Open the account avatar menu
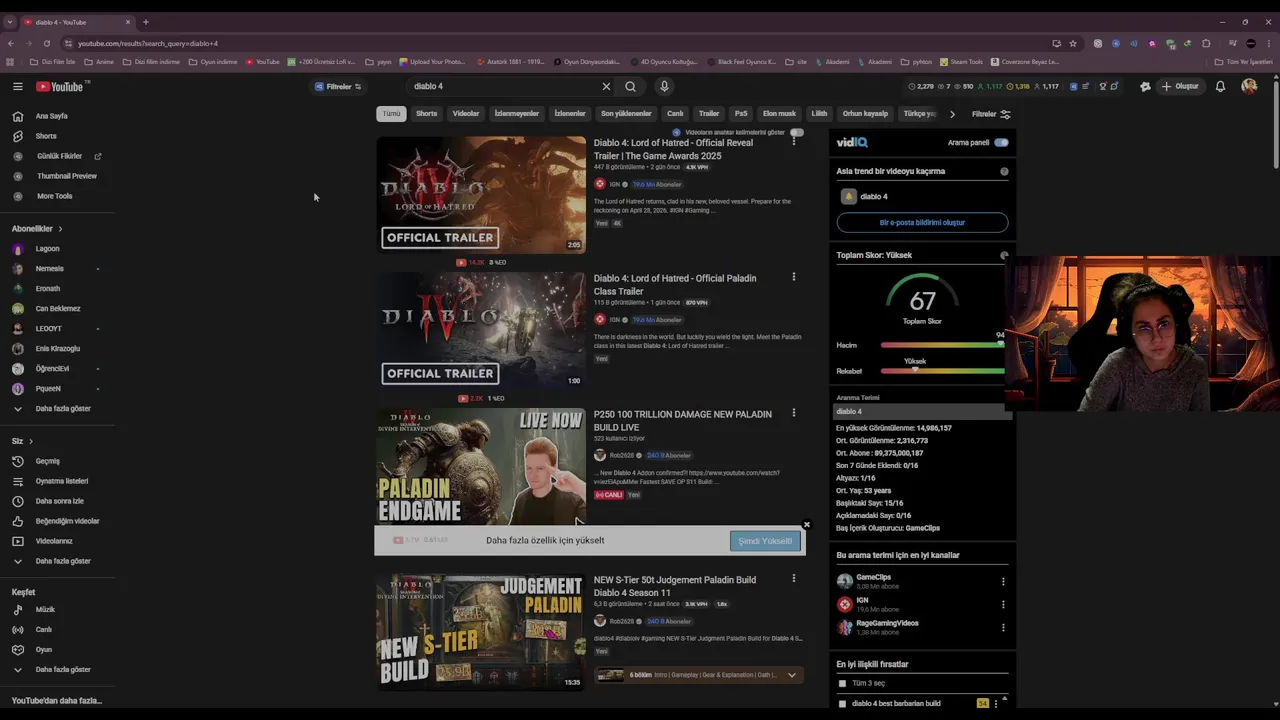1280x720 pixels. point(1249,87)
